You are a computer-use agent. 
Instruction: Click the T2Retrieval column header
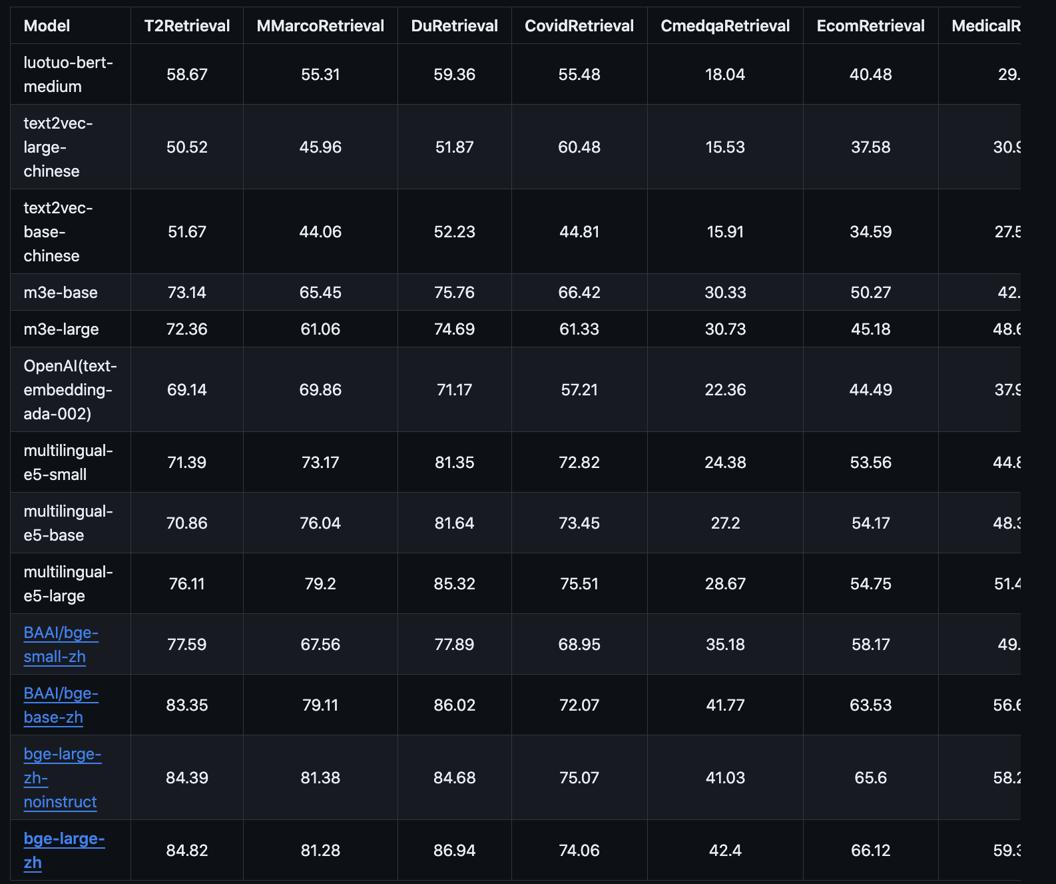pyautogui.click(x=187, y=26)
